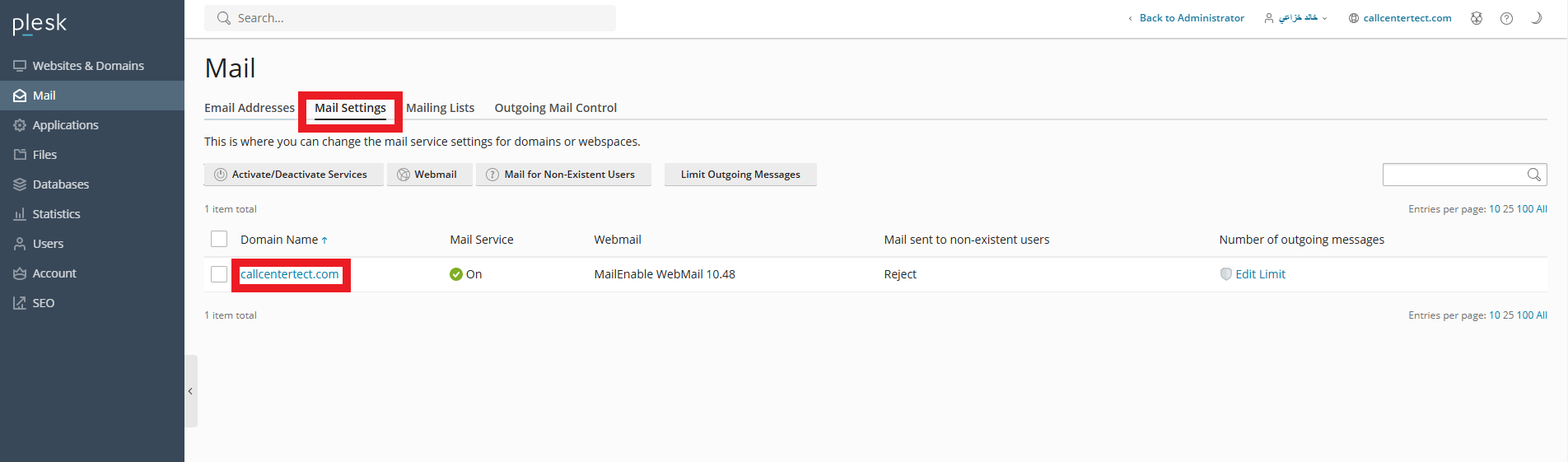Click the search magnifier in list filter
Image resolution: width=1568 pixels, height=462 pixels.
coord(1533,175)
